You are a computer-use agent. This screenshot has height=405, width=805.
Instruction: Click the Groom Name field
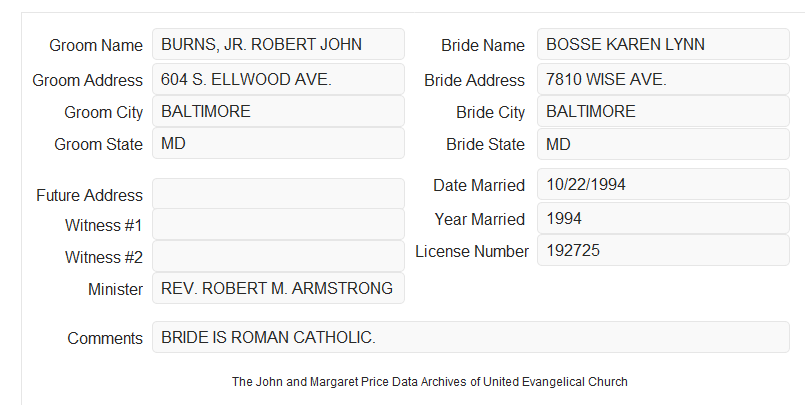click(x=278, y=44)
